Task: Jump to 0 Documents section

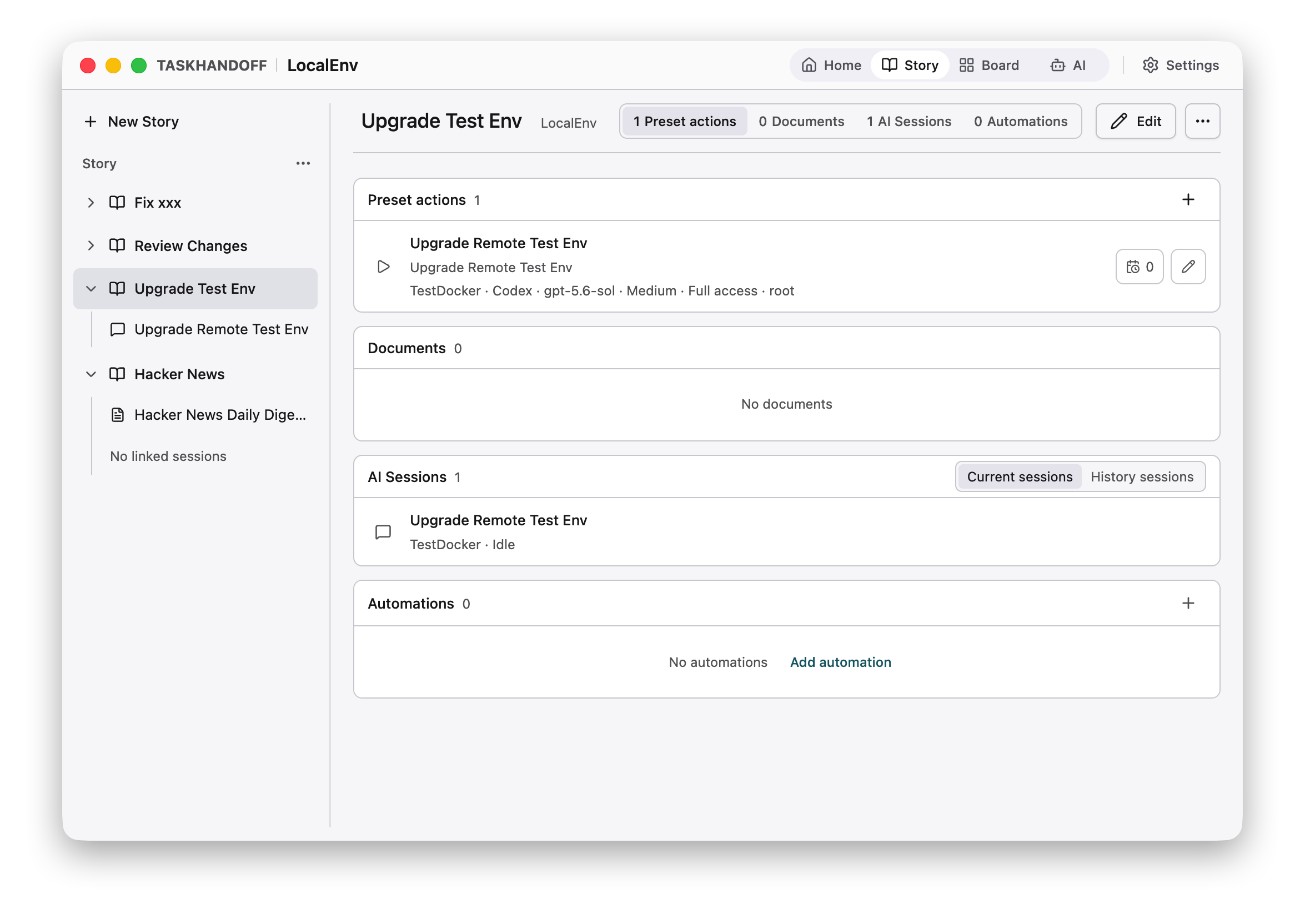Action: 800,121
